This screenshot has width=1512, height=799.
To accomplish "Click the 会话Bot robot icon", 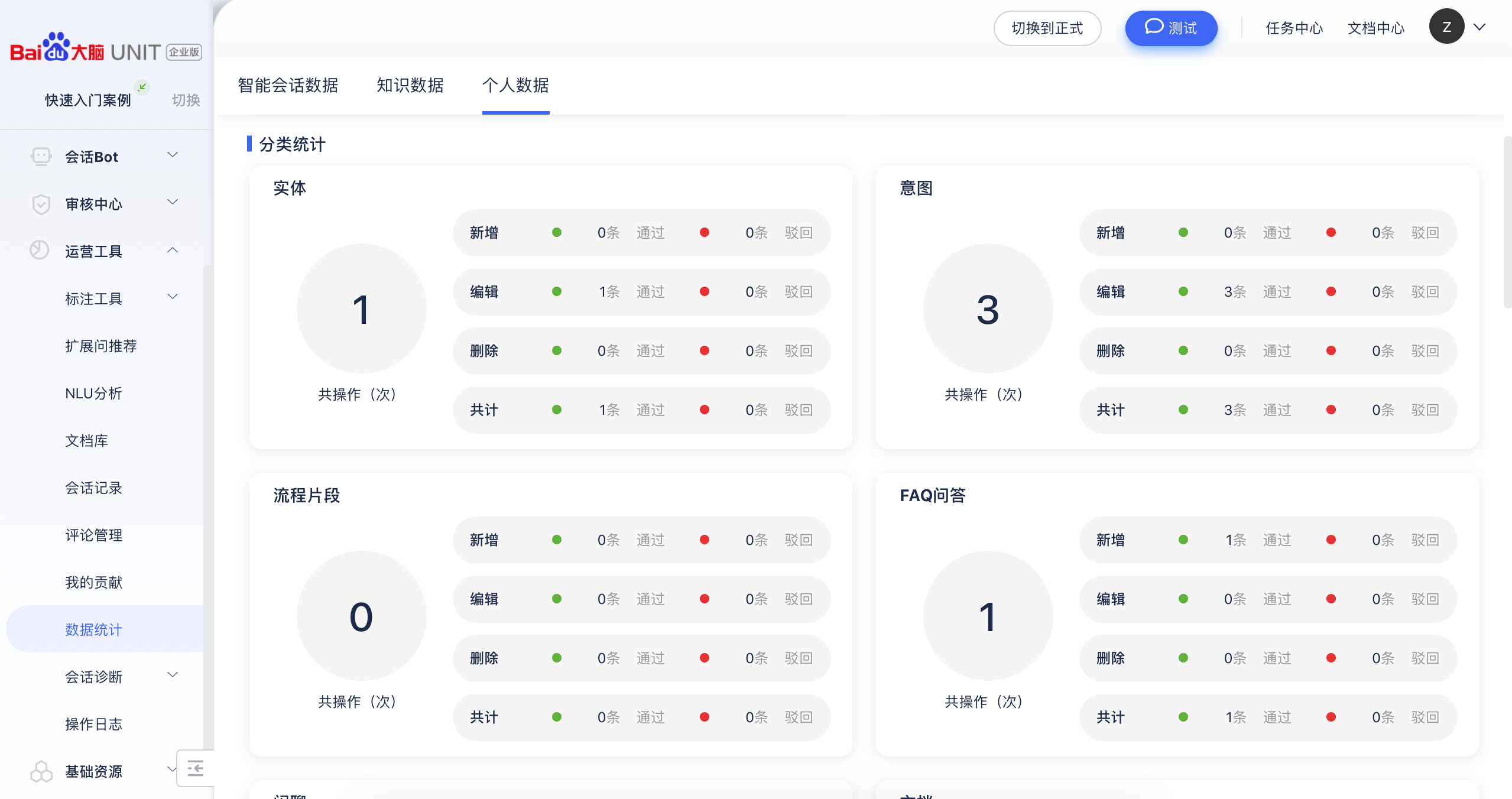I will tap(41, 157).
